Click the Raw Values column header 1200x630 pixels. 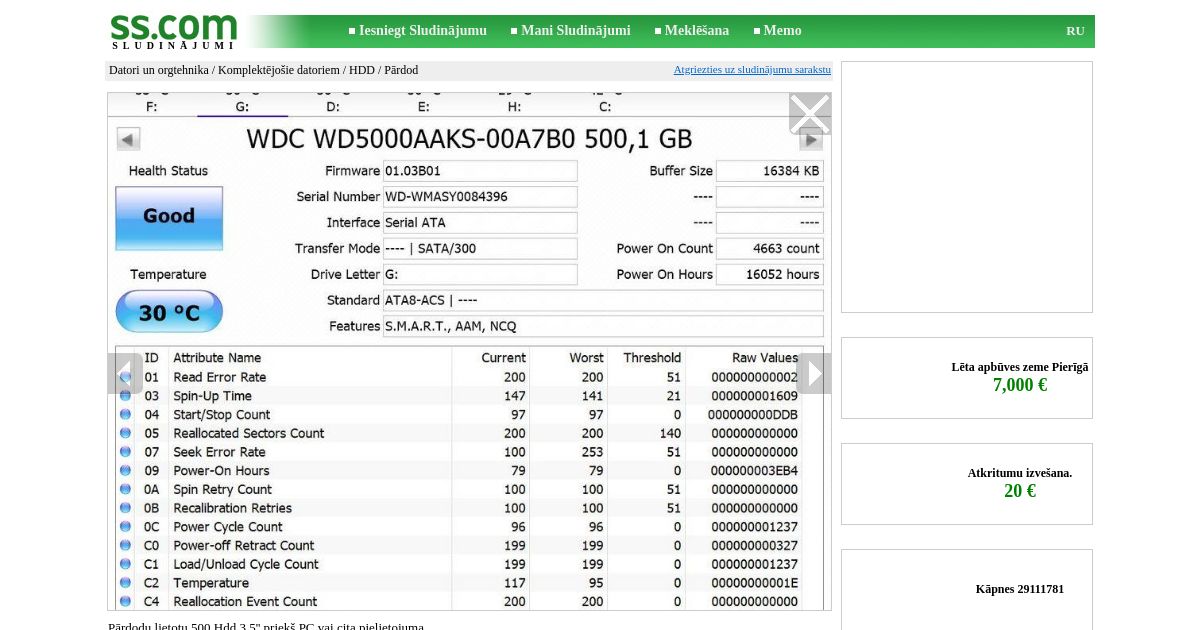[765, 358]
